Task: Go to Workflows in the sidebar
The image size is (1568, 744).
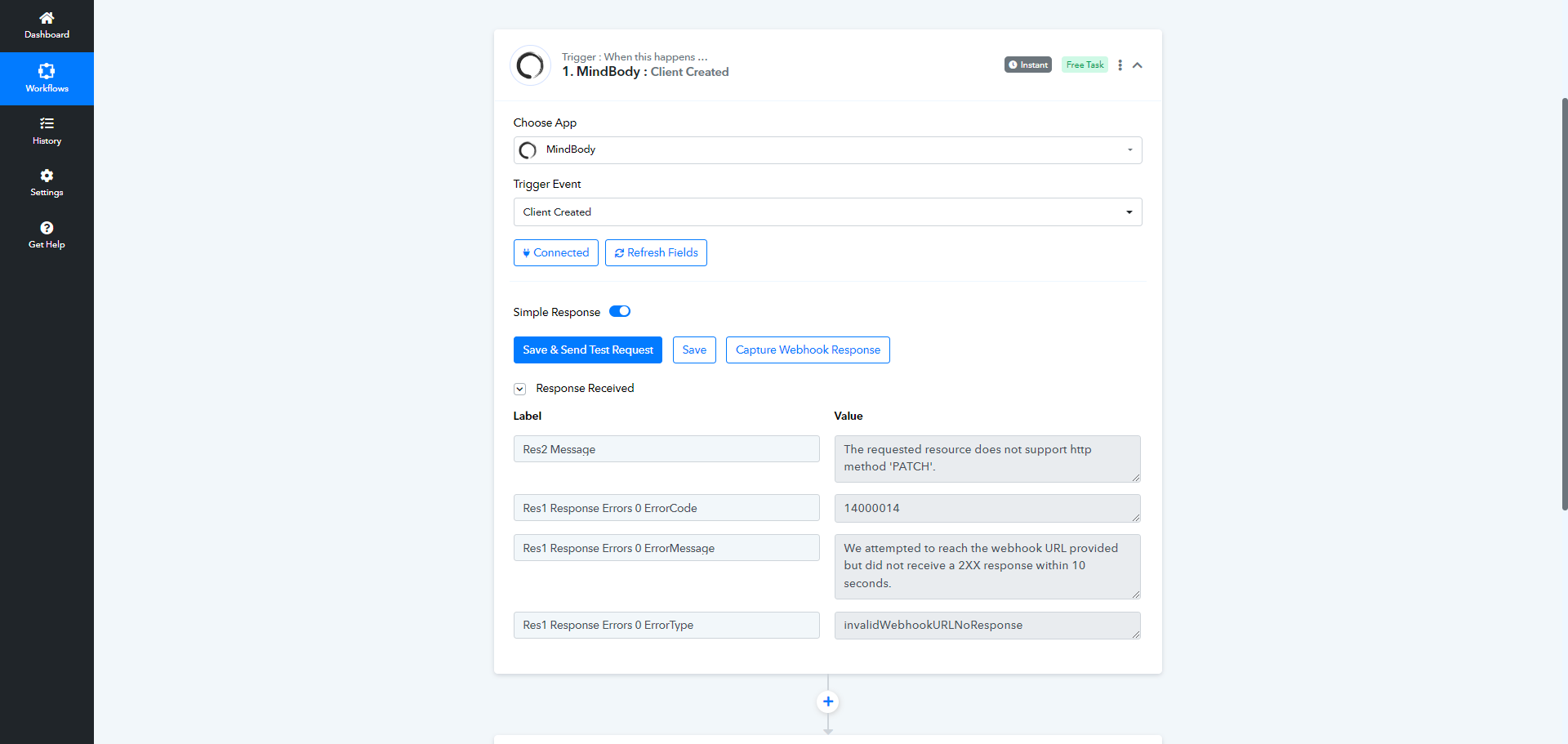Action: [x=47, y=78]
